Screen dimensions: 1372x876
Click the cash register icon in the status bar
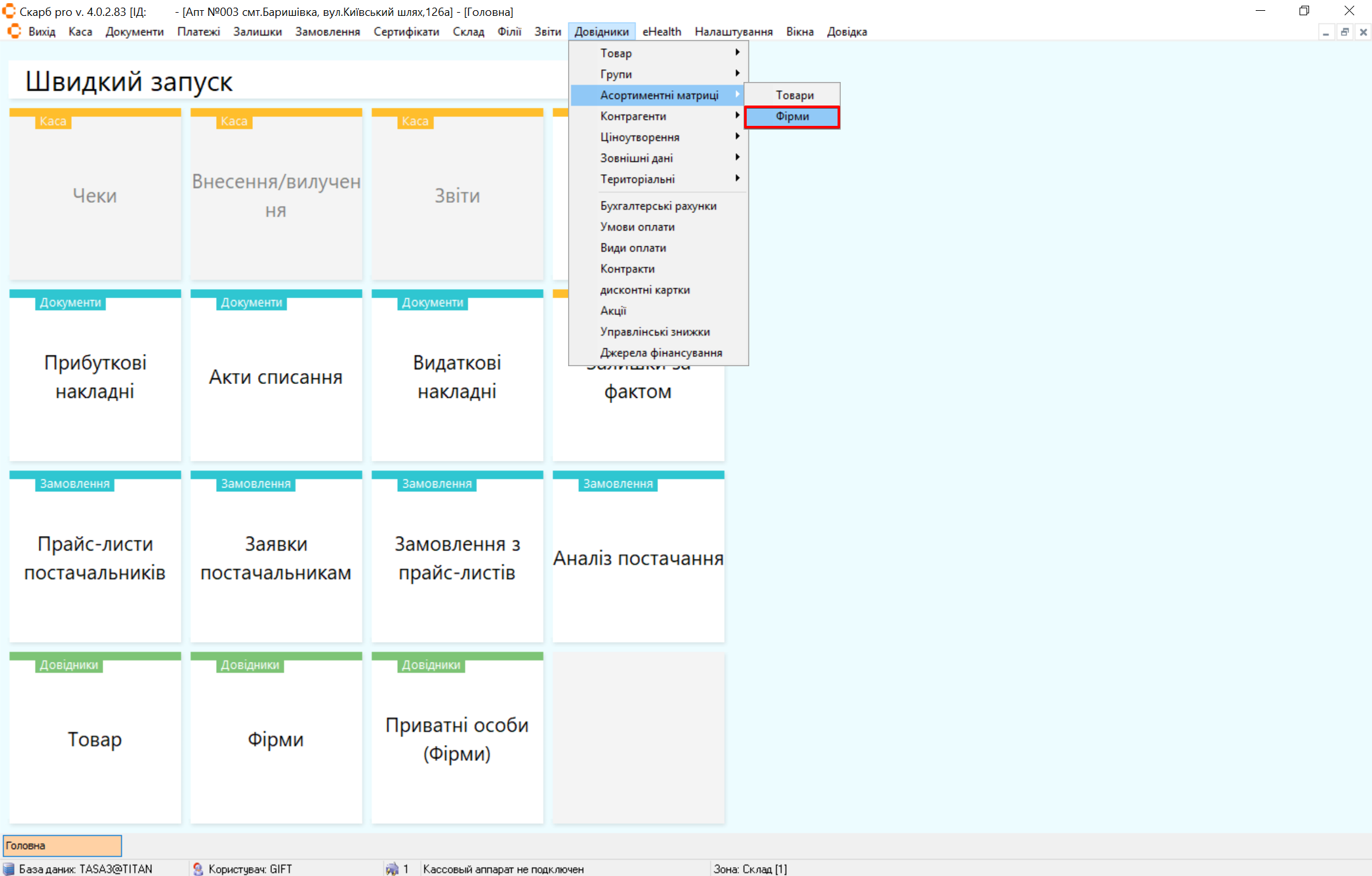(392, 869)
